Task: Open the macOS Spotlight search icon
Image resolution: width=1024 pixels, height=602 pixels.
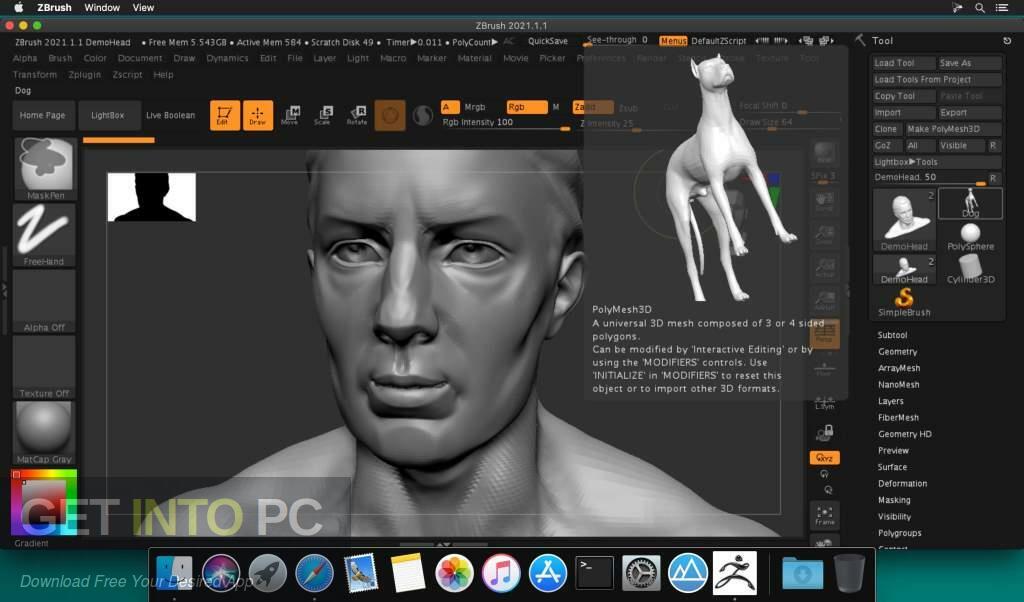Action: point(980,8)
